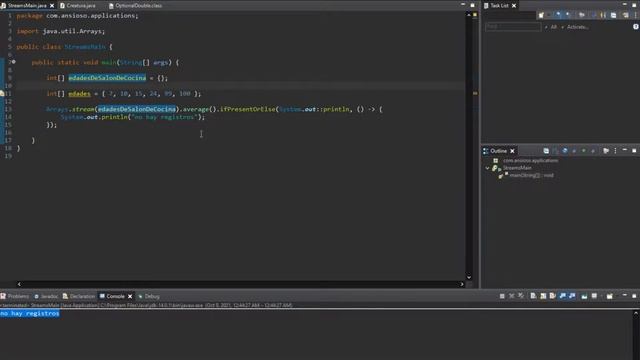The width and height of the screenshot is (640, 360).
Task: Switch to Creatura.java editor tab
Action: (80, 6)
